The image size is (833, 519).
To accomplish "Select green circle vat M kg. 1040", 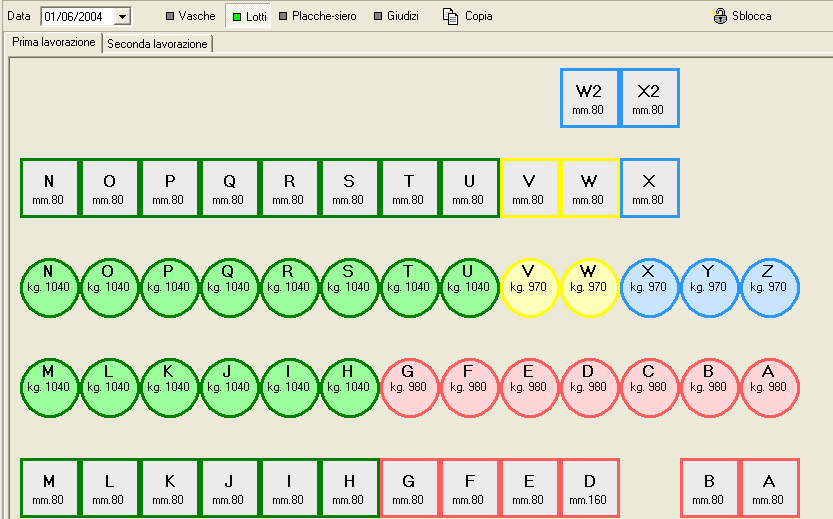I will click(49, 388).
